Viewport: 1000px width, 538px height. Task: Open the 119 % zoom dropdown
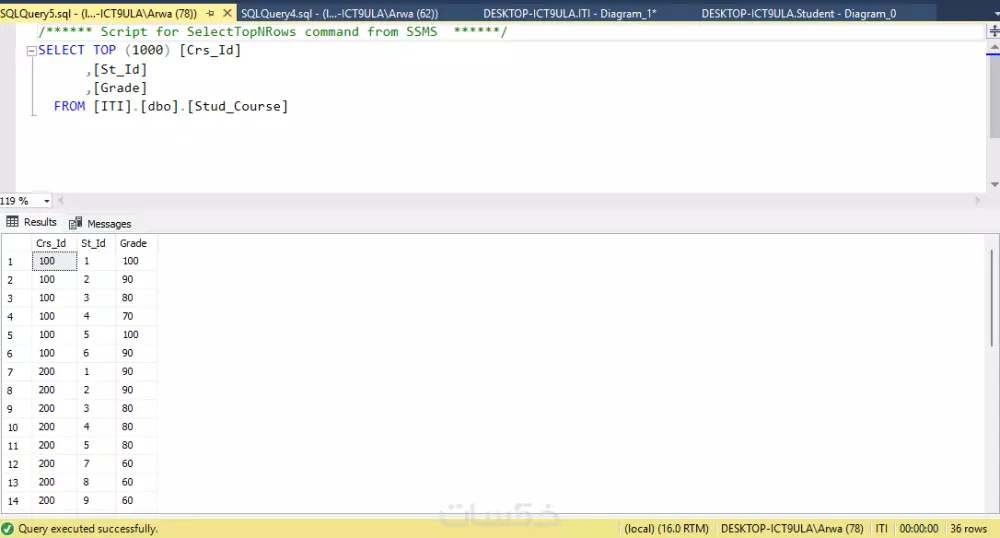tap(47, 201)
